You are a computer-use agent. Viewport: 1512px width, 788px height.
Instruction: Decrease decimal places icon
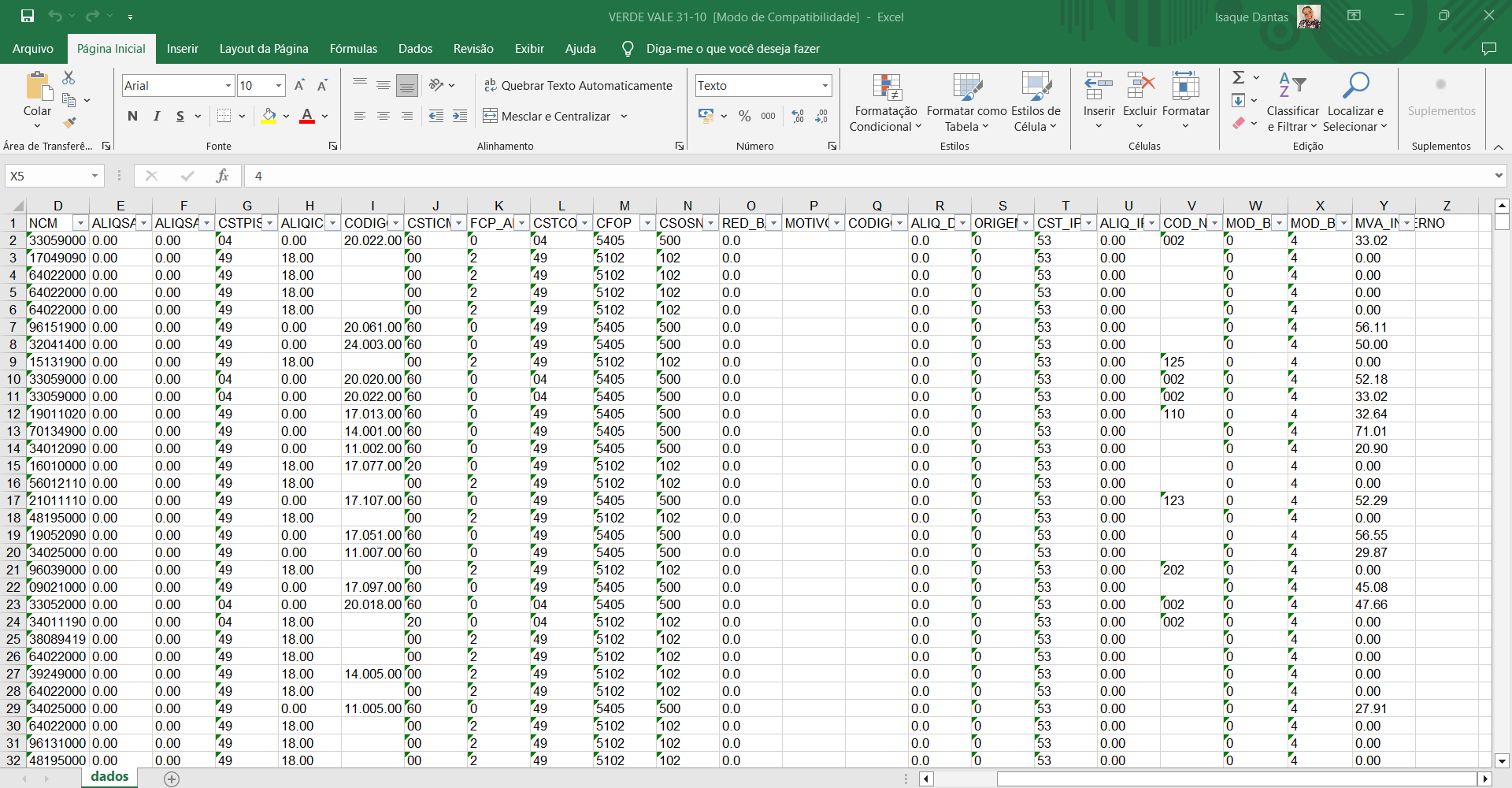pos(821,116)
